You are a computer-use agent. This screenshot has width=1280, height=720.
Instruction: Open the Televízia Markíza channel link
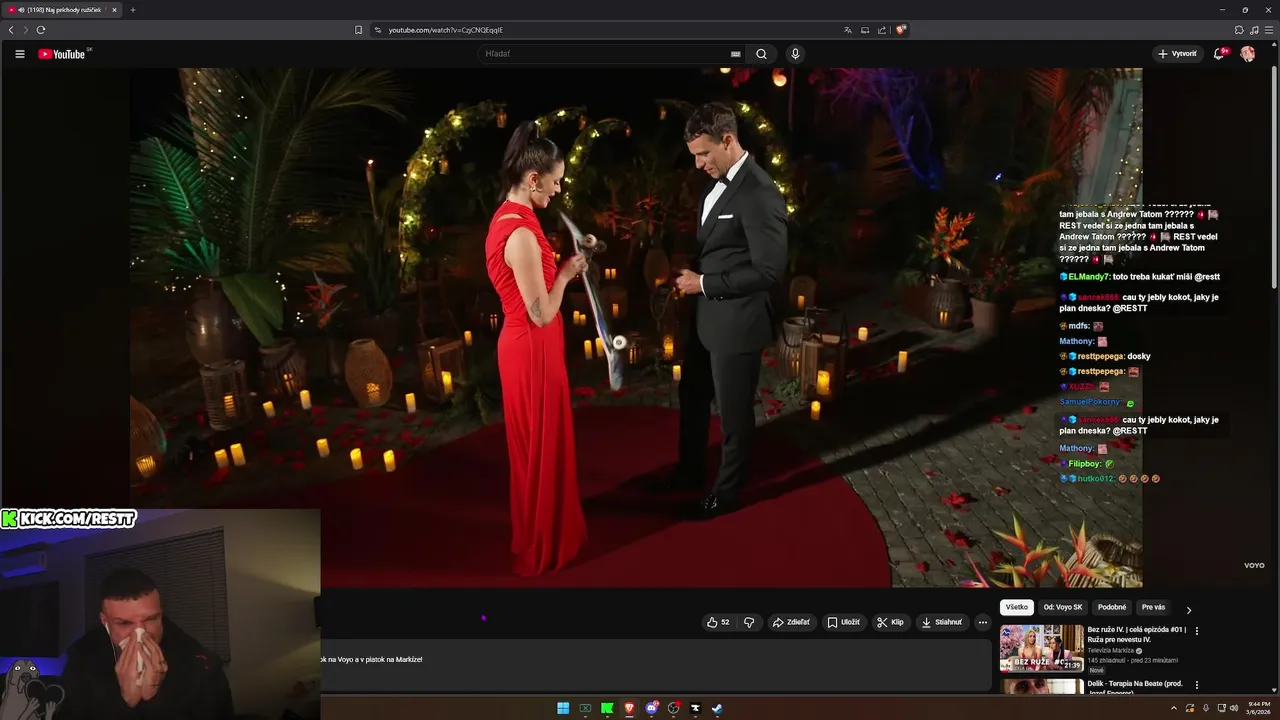click(1110, 650)
